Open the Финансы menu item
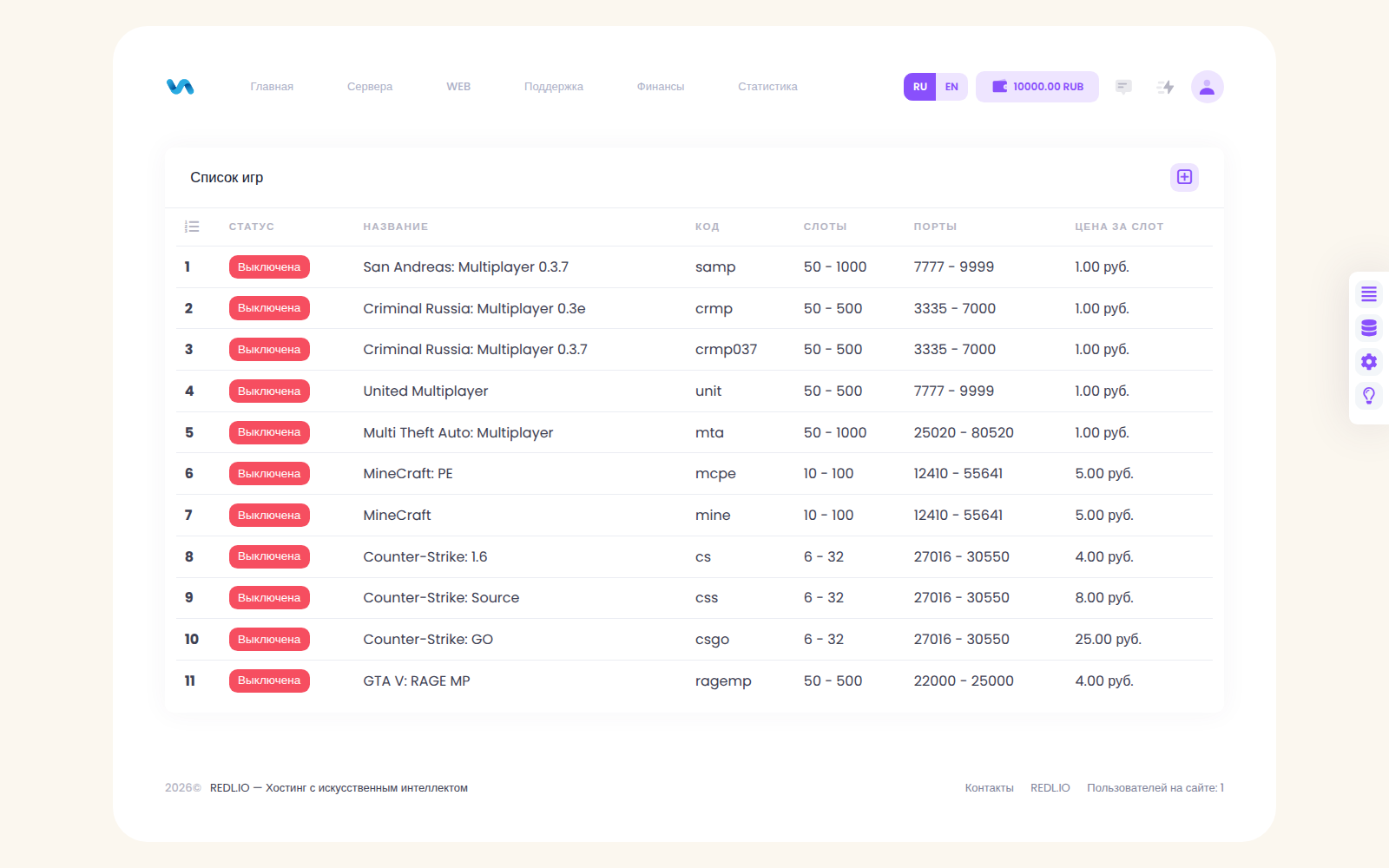This screenshot has height=868, width=1389. pyautogui.click(x=661, y=87)
